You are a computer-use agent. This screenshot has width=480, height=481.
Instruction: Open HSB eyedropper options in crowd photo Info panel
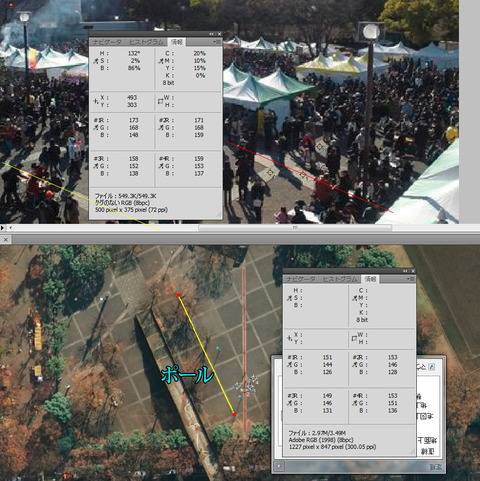95,61
